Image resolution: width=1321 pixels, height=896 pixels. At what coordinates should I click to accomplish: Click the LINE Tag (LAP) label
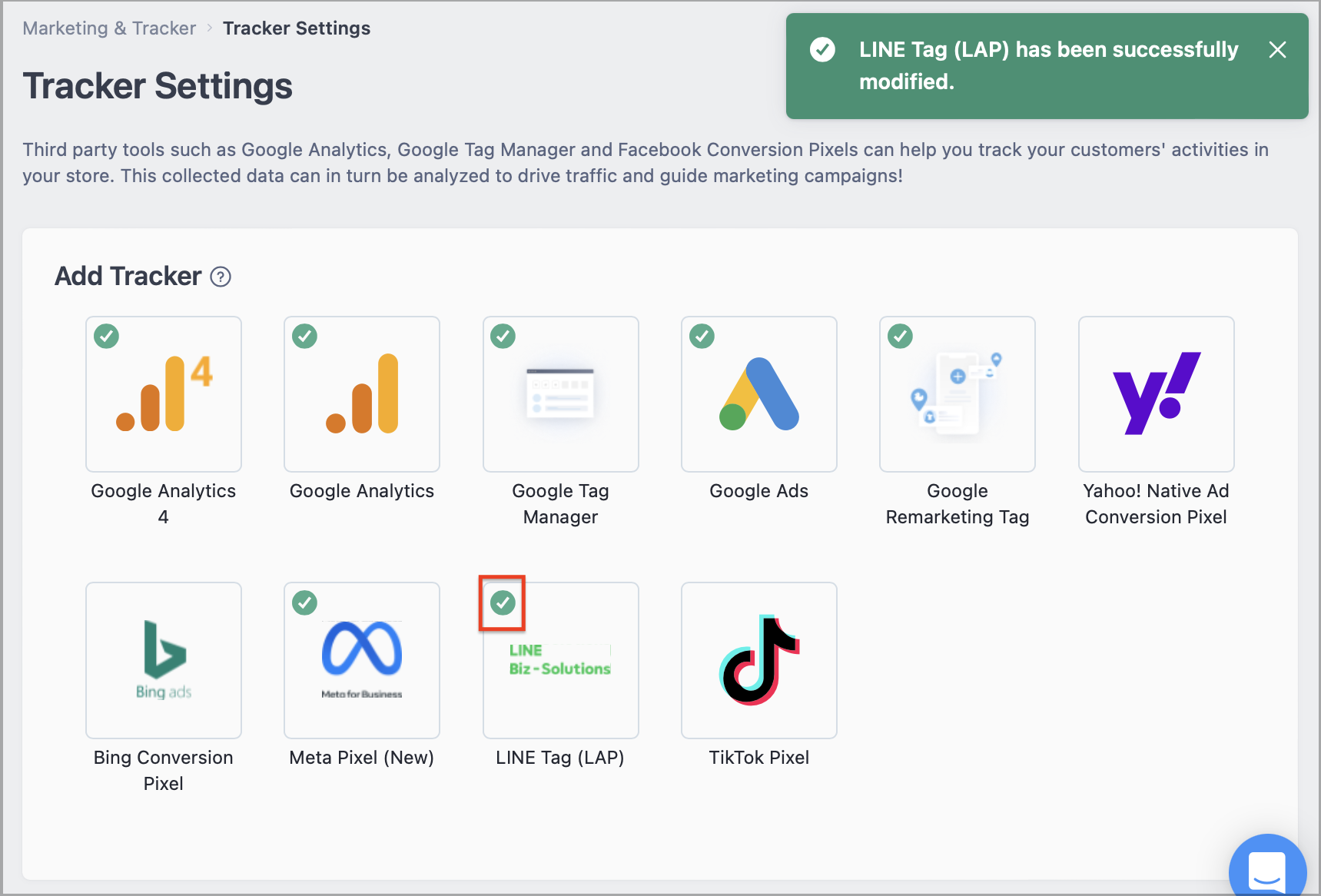point(560,758)
